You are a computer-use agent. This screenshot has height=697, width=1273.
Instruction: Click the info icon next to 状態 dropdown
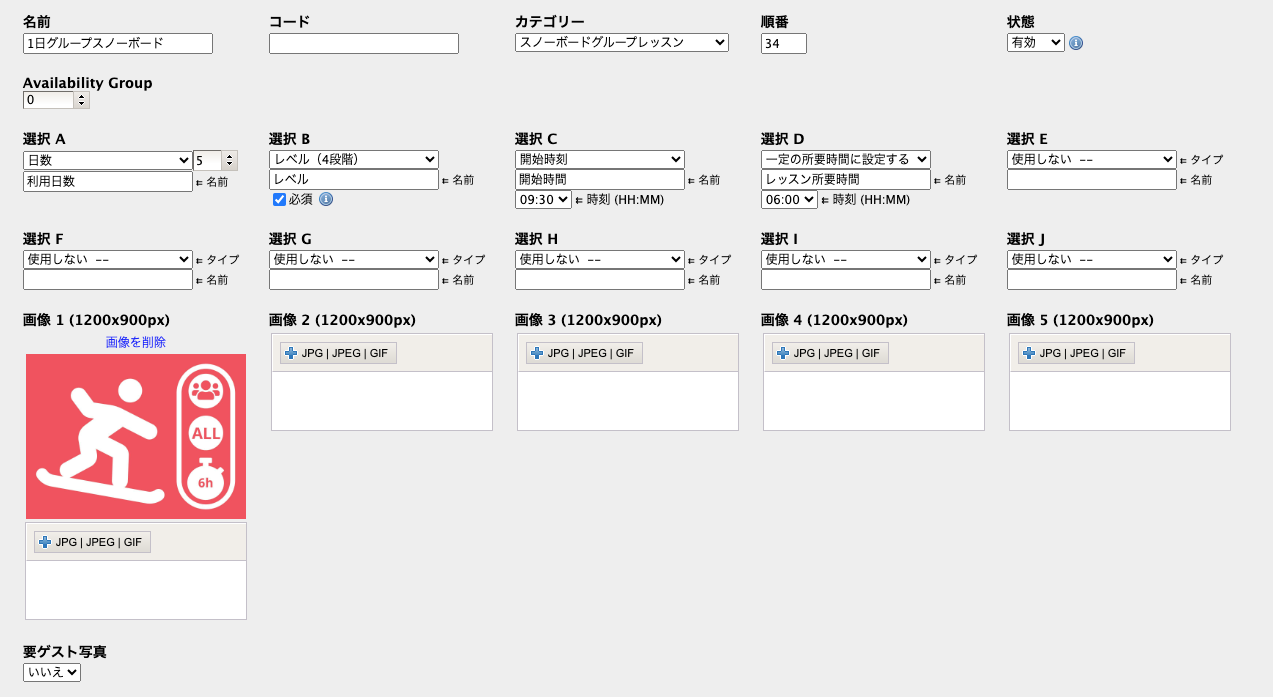1076,43
